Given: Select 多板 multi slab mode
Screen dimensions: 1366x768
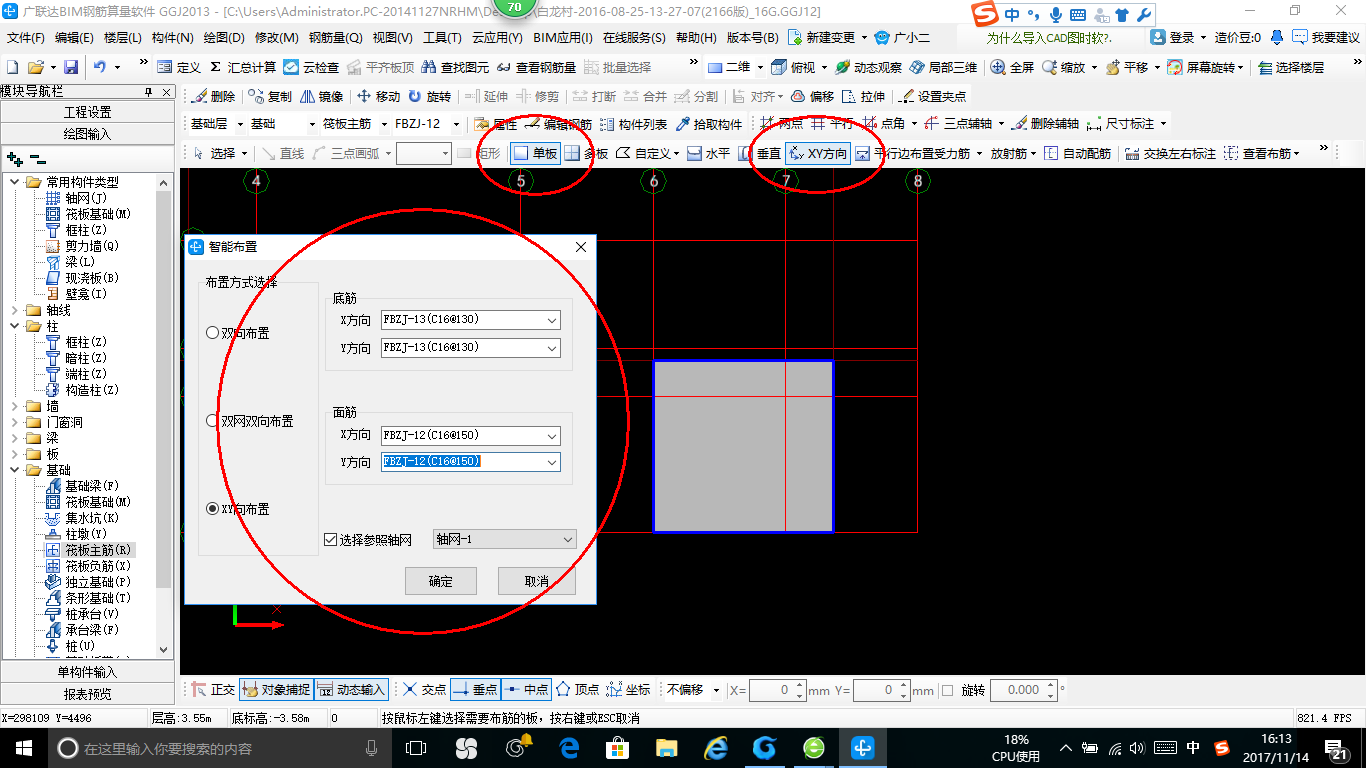Looking at the screenshot, I should [586, 153].
